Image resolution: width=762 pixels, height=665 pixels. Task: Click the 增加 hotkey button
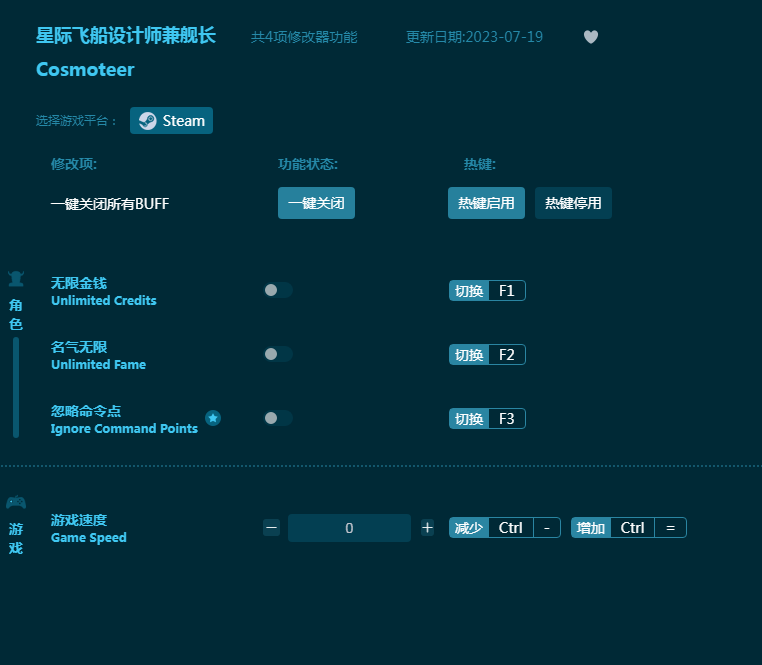591,527
